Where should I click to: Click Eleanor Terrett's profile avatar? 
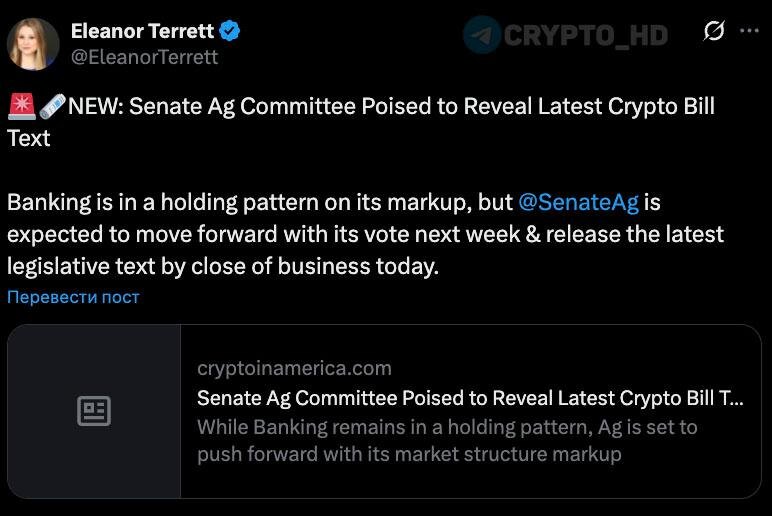pos(33,44)
